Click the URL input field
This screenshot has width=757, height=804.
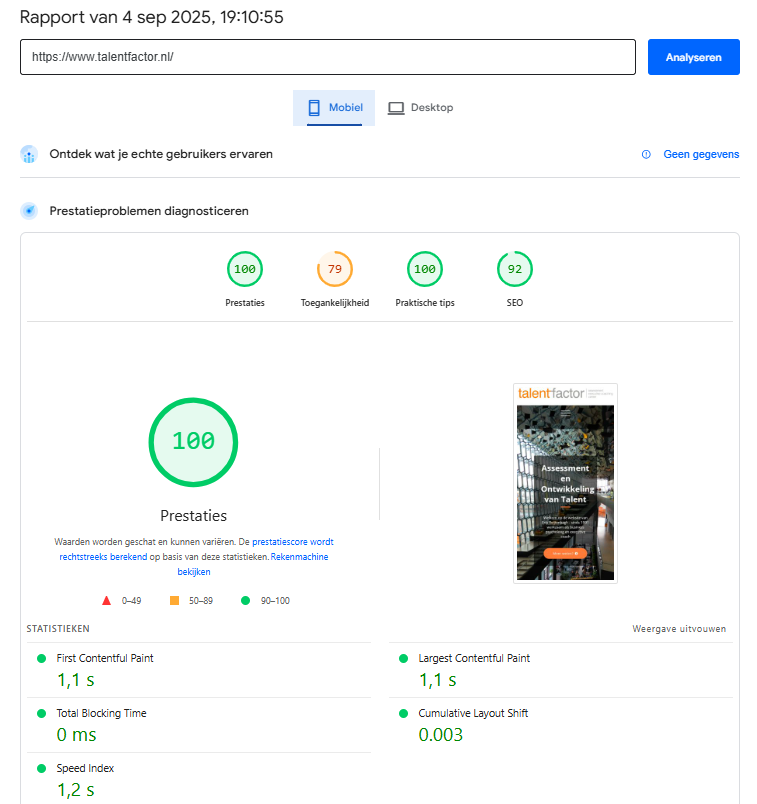click(x=328, y=57)
